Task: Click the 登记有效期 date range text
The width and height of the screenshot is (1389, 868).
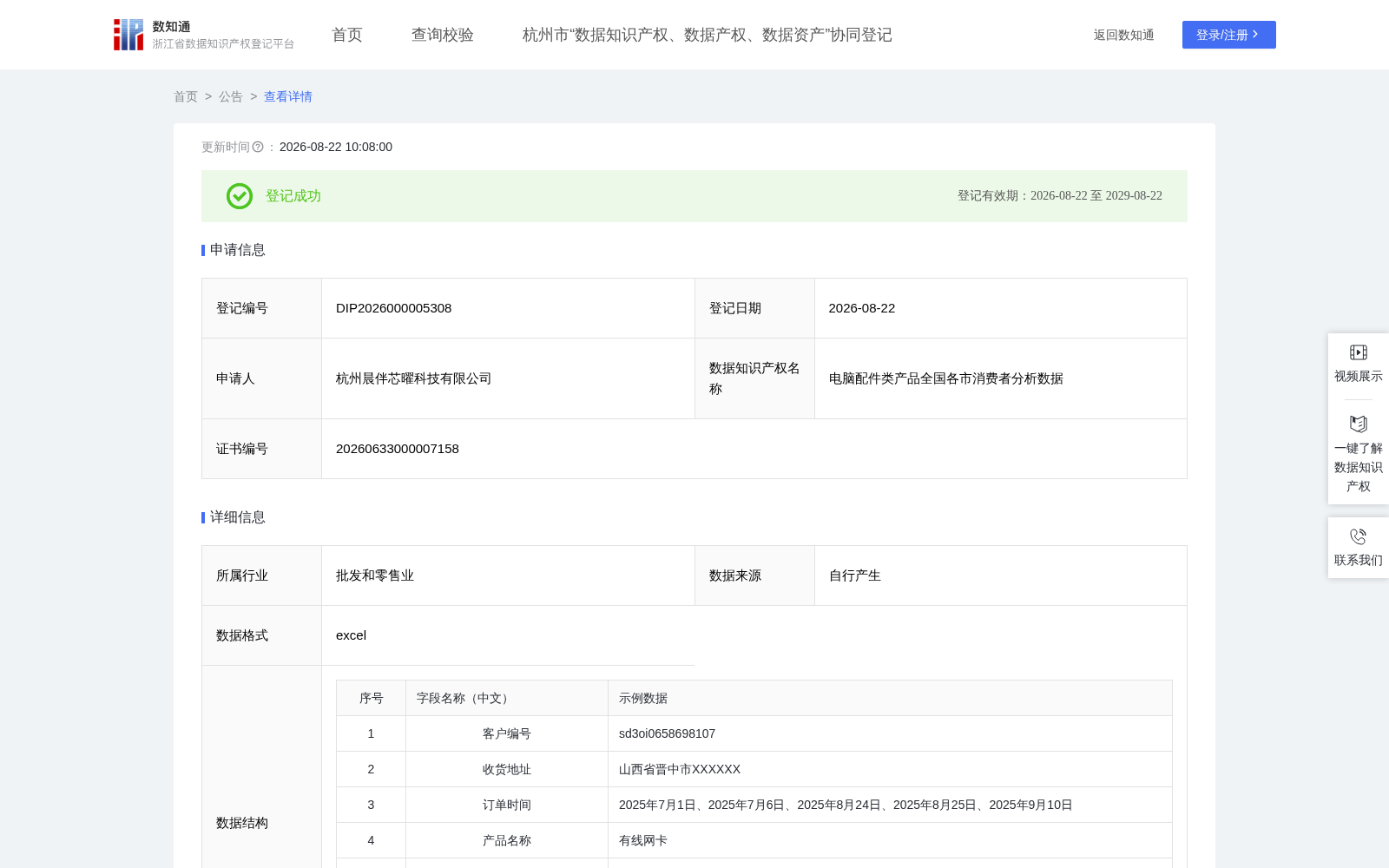Action: click(x=1060, y=196)
